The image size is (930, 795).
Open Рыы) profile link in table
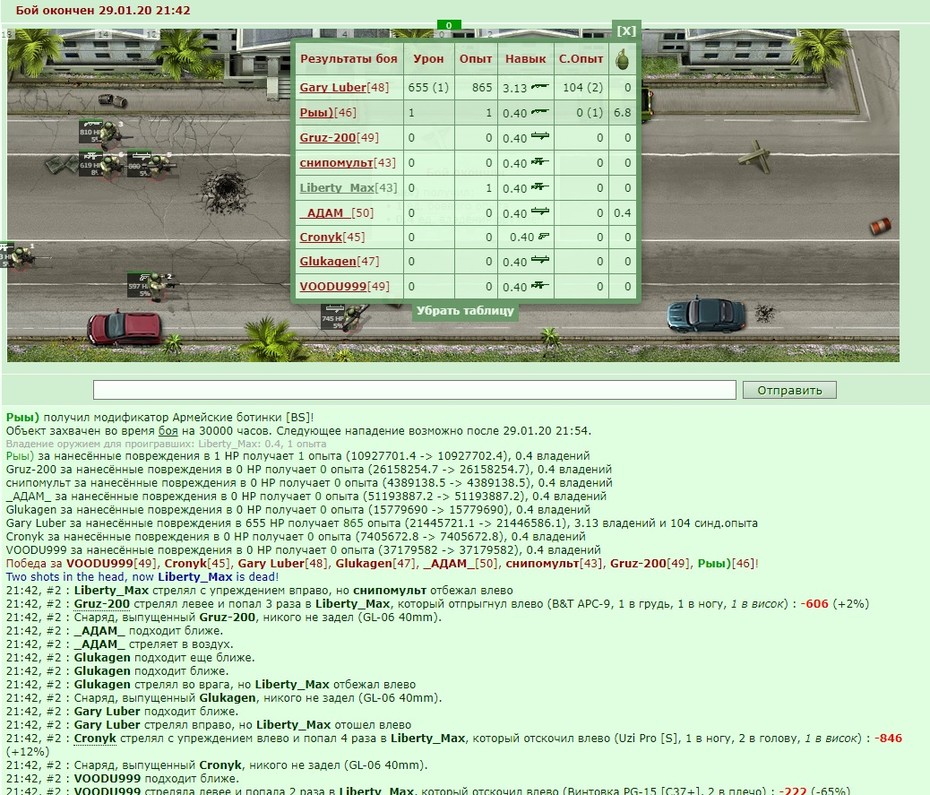point(316,112)
